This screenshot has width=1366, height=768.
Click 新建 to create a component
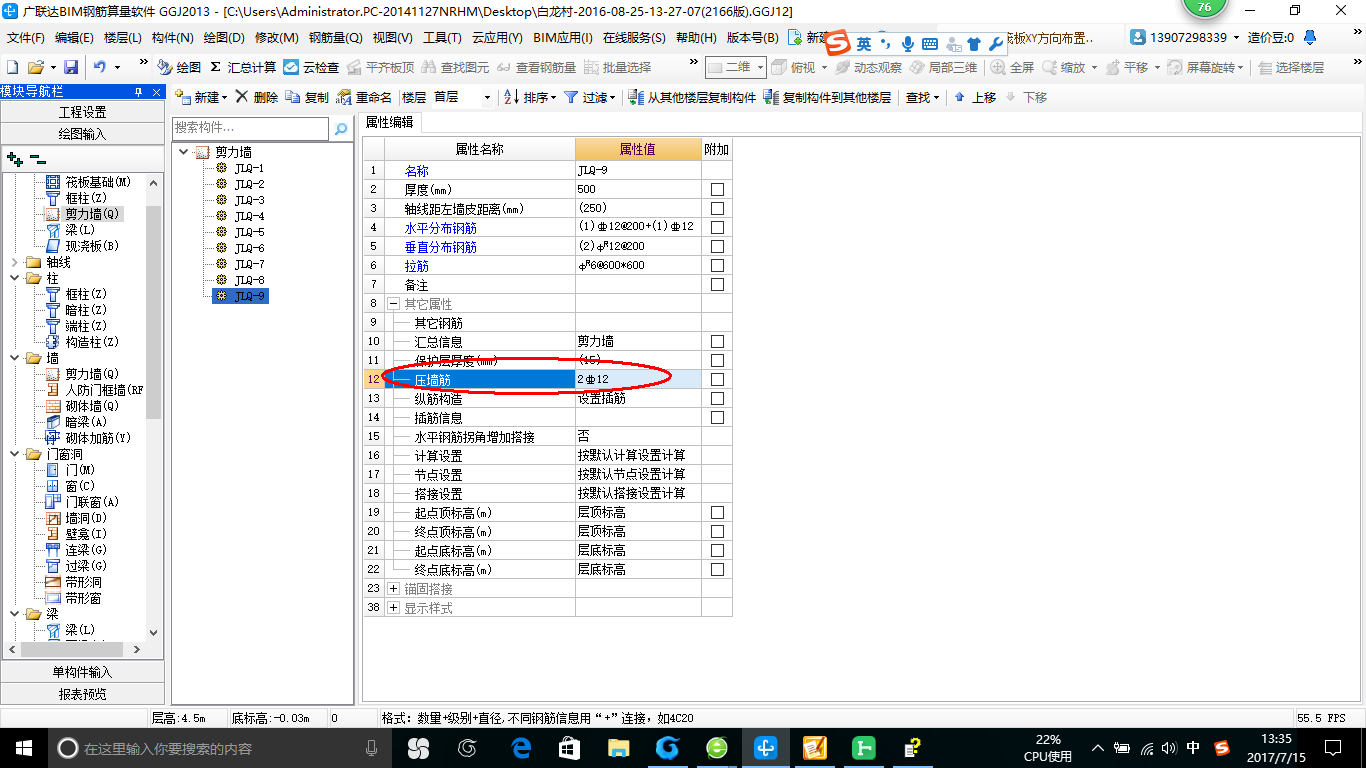tap(201, 97)
